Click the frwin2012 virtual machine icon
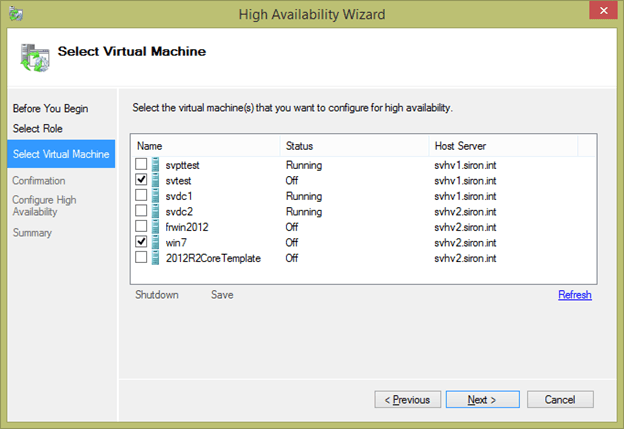The height and width of the screenshot is (429, 624). (155, 226)
